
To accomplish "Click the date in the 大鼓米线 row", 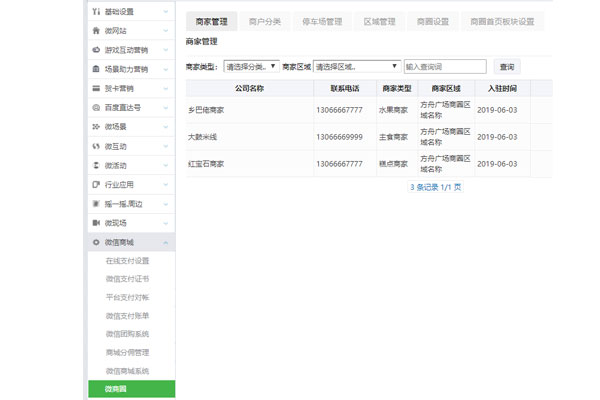I will point(497,137).
